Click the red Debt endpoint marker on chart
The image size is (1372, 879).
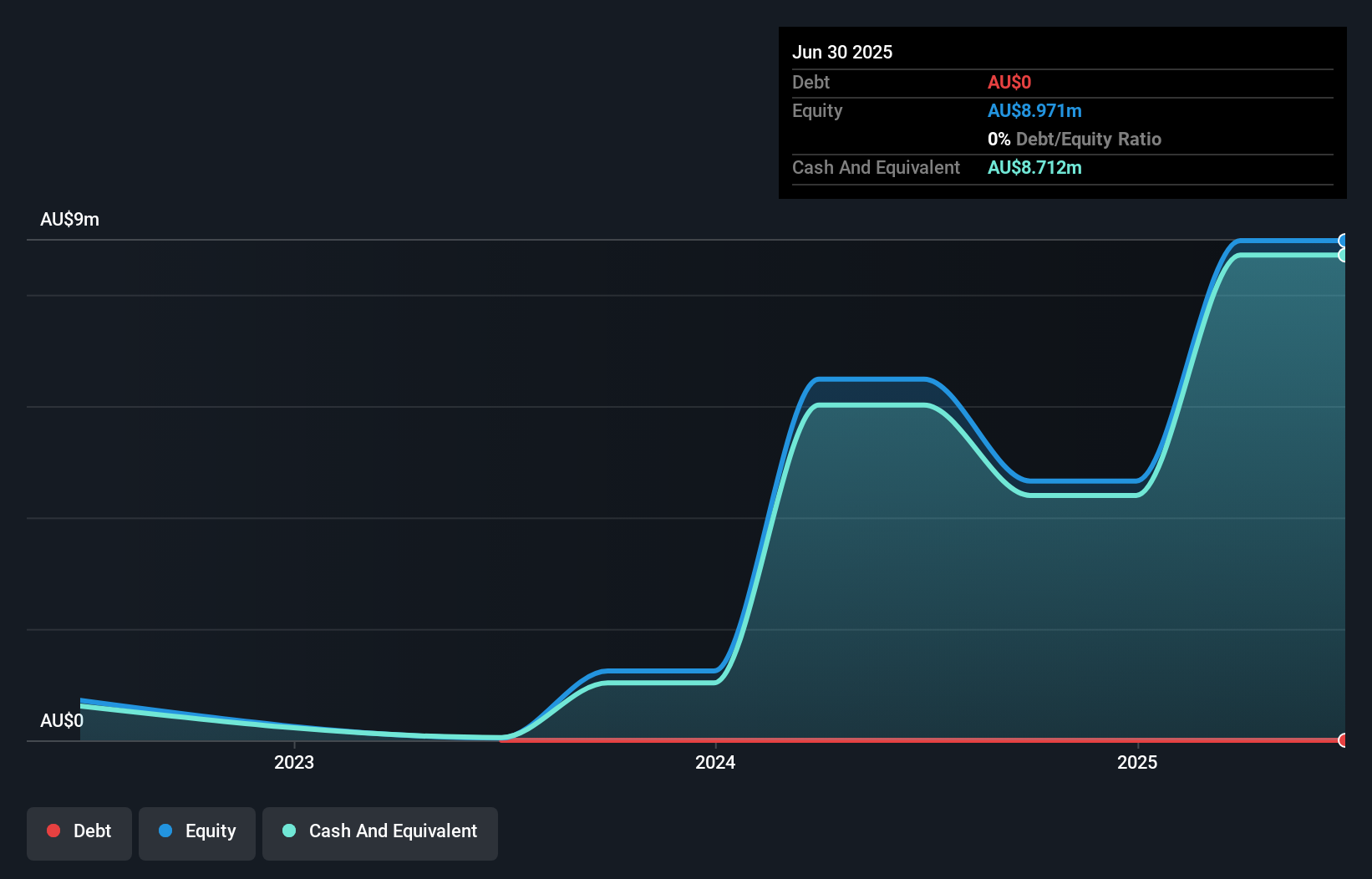click(x=1344, y=740)
